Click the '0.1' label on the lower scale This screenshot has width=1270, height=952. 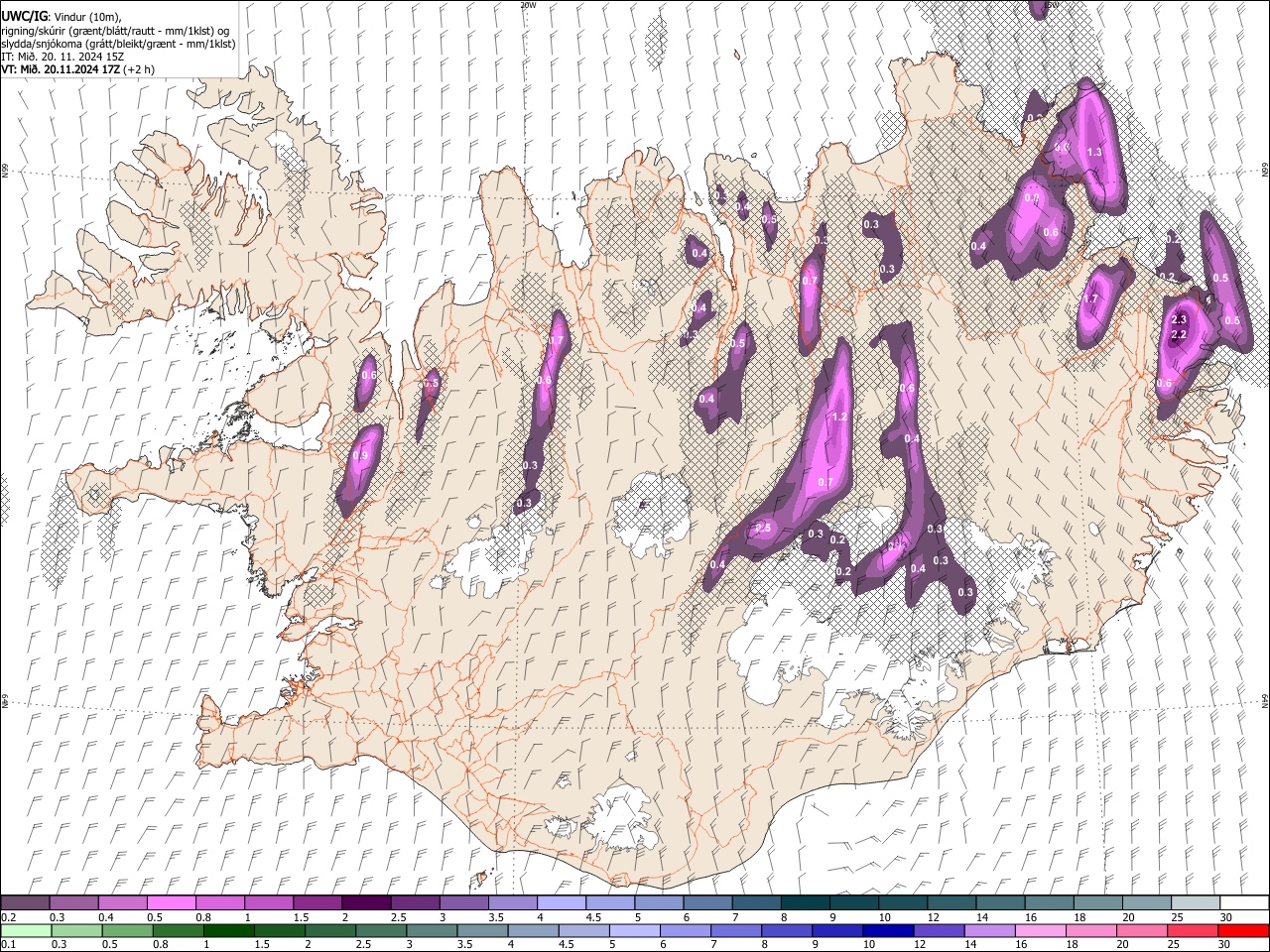(8, 944)
